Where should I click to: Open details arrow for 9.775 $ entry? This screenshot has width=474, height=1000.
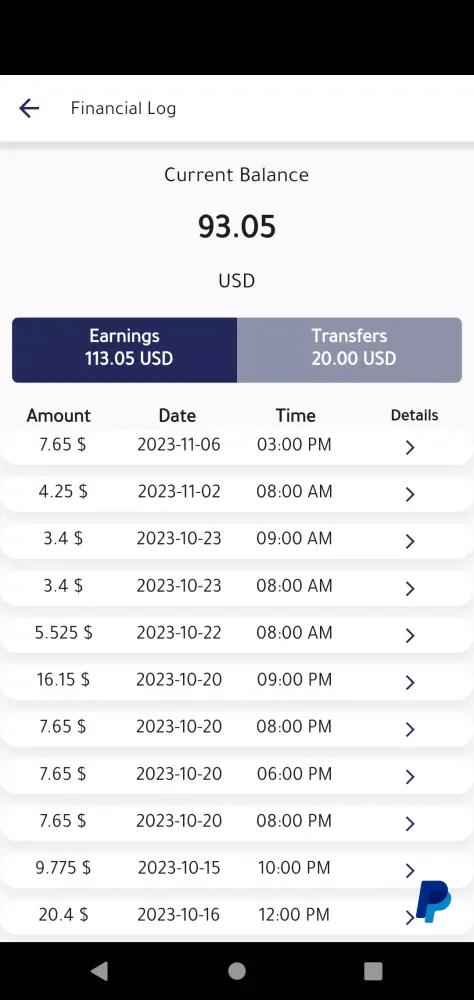point(410,871)
